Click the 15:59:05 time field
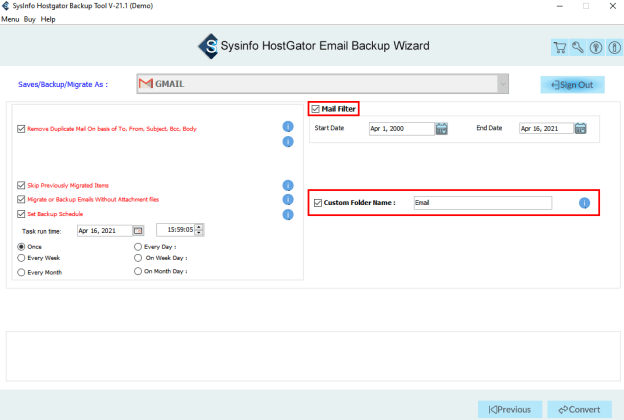Viewport: 624px width, 420px height. tap(176, 230)
